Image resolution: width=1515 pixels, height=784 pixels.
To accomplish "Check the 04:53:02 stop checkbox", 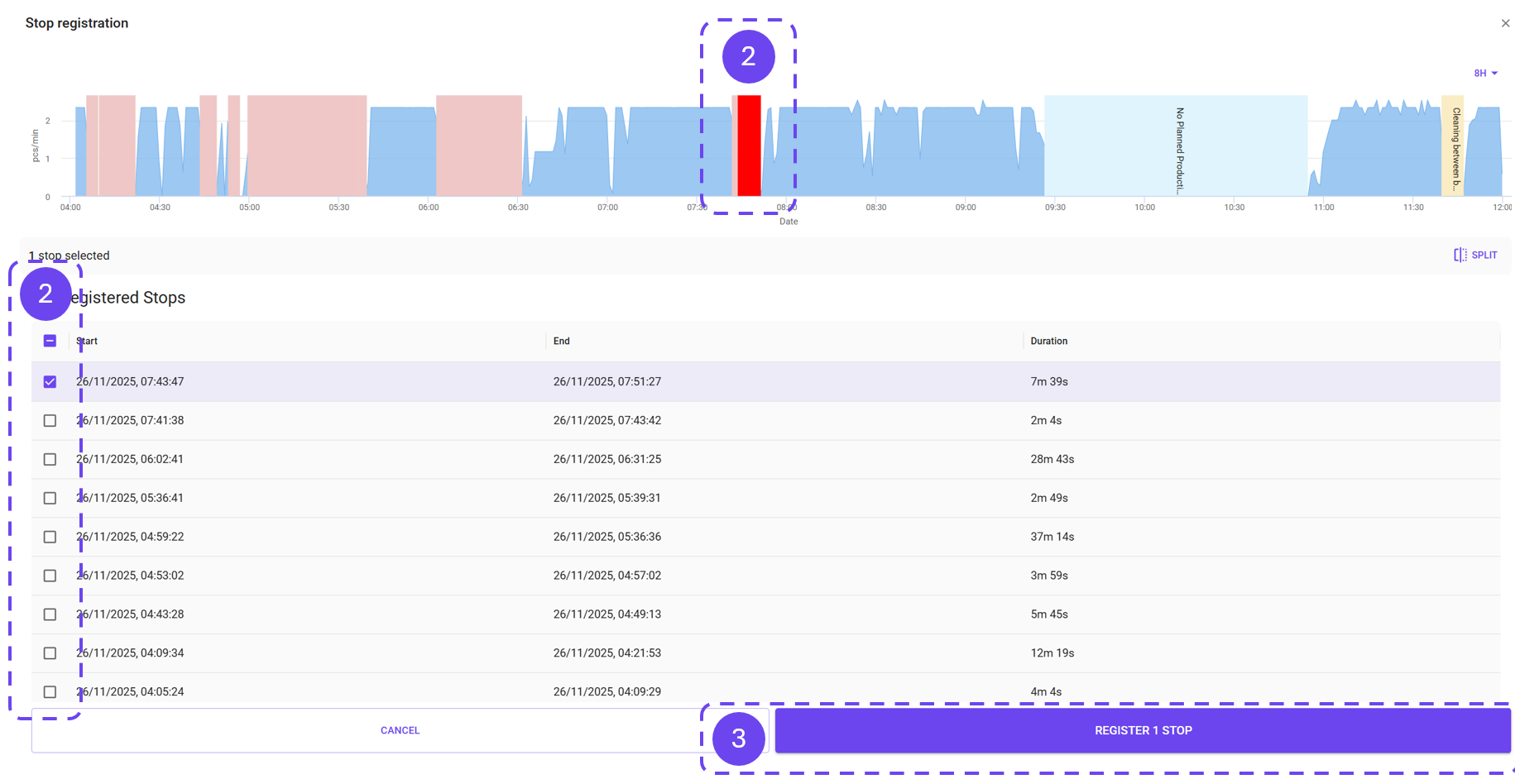I will (x=50, y=576).
